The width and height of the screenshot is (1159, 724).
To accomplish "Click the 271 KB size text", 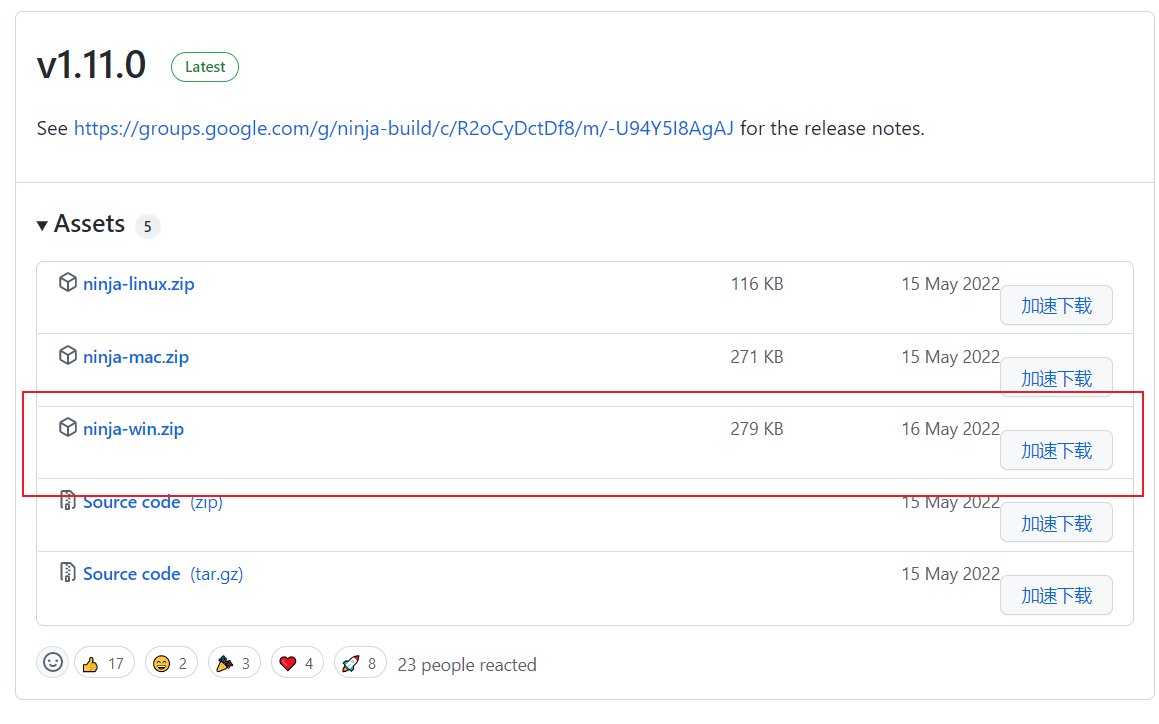I will pyautogui.click(x=757, y=356).
